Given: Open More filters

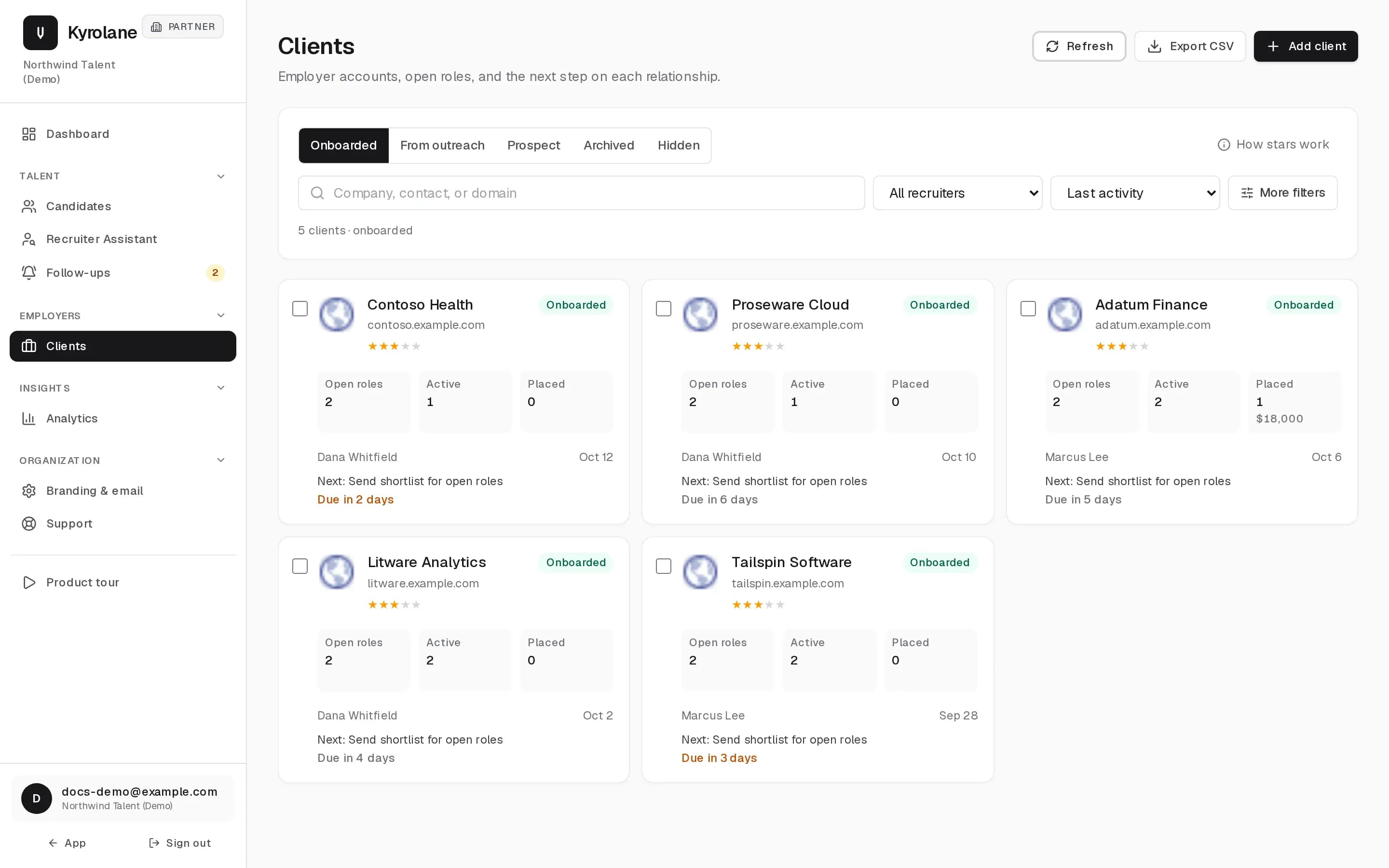Looking at the screenshot, I should (x=1283, y=193).
